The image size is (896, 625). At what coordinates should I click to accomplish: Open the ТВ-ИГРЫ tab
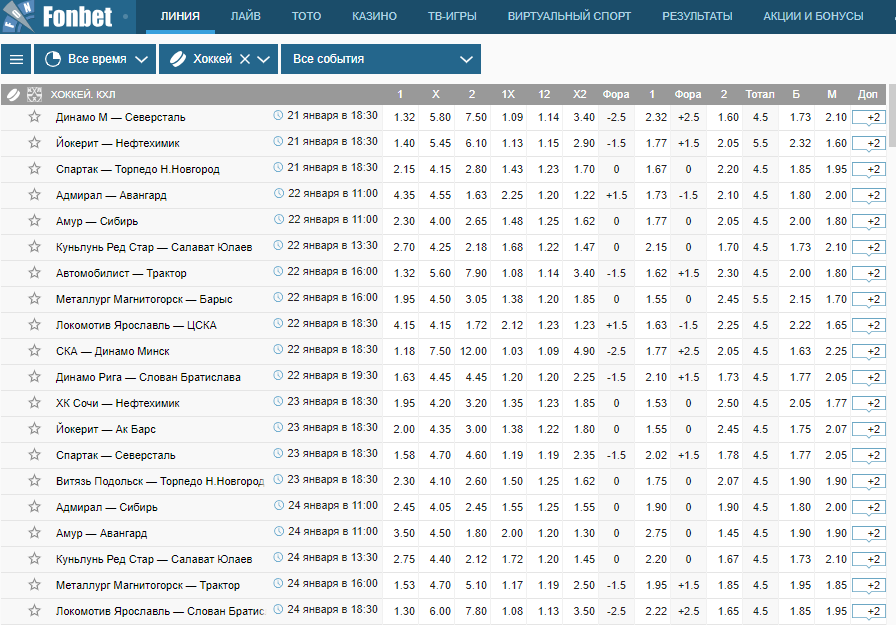click(x=452, y=16)
